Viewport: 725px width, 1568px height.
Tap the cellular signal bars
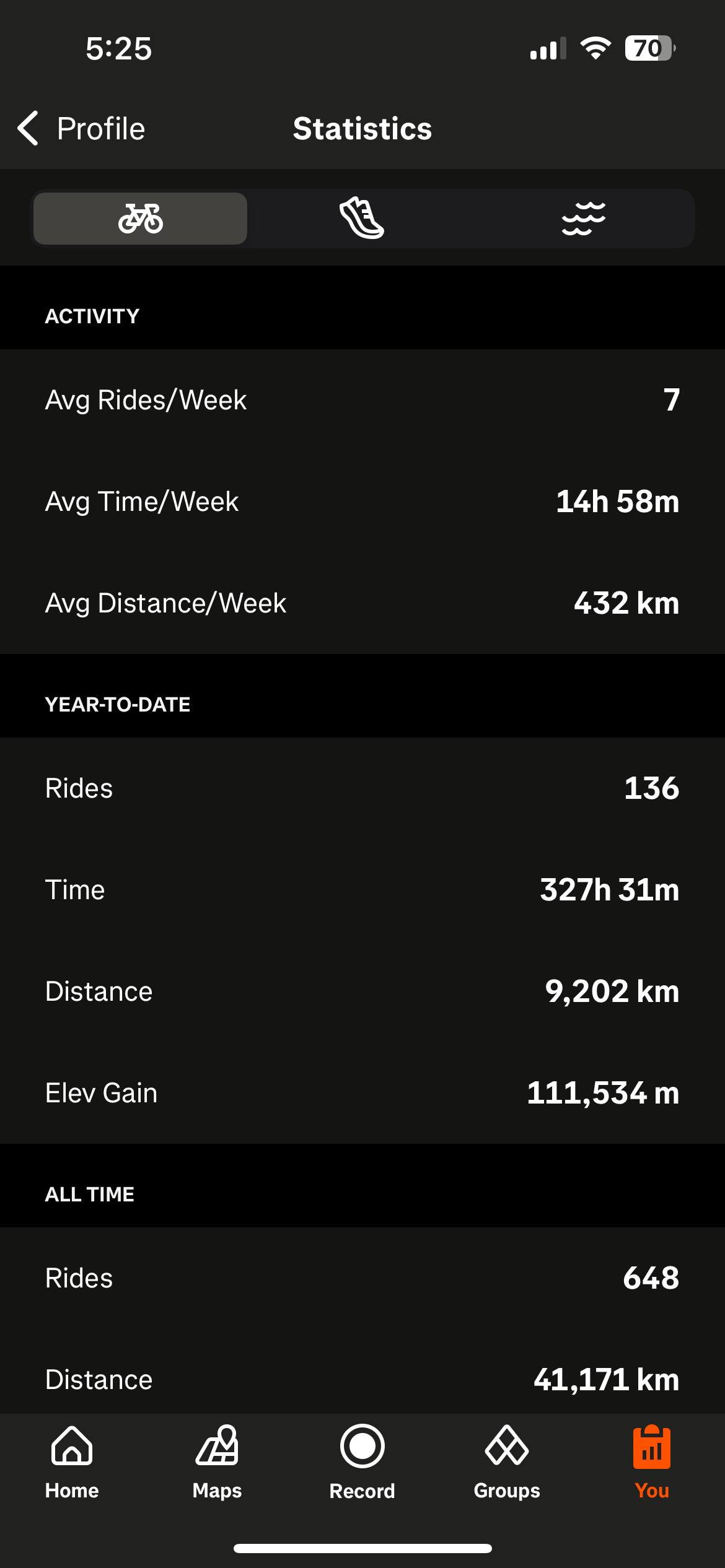(x=548, y=49)
